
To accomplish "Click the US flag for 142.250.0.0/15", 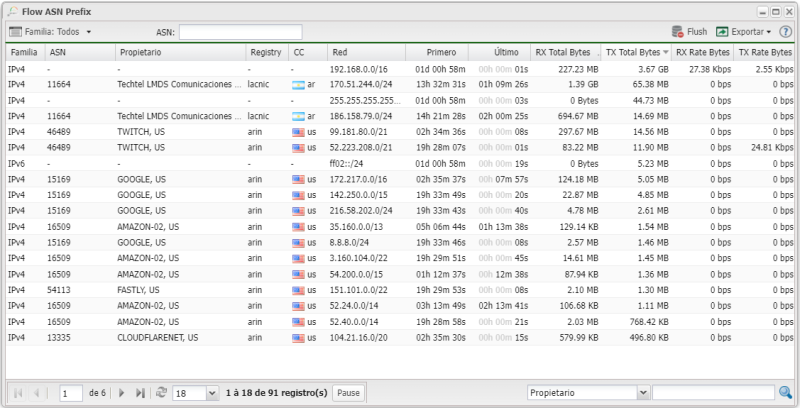I will pos(298,195).
